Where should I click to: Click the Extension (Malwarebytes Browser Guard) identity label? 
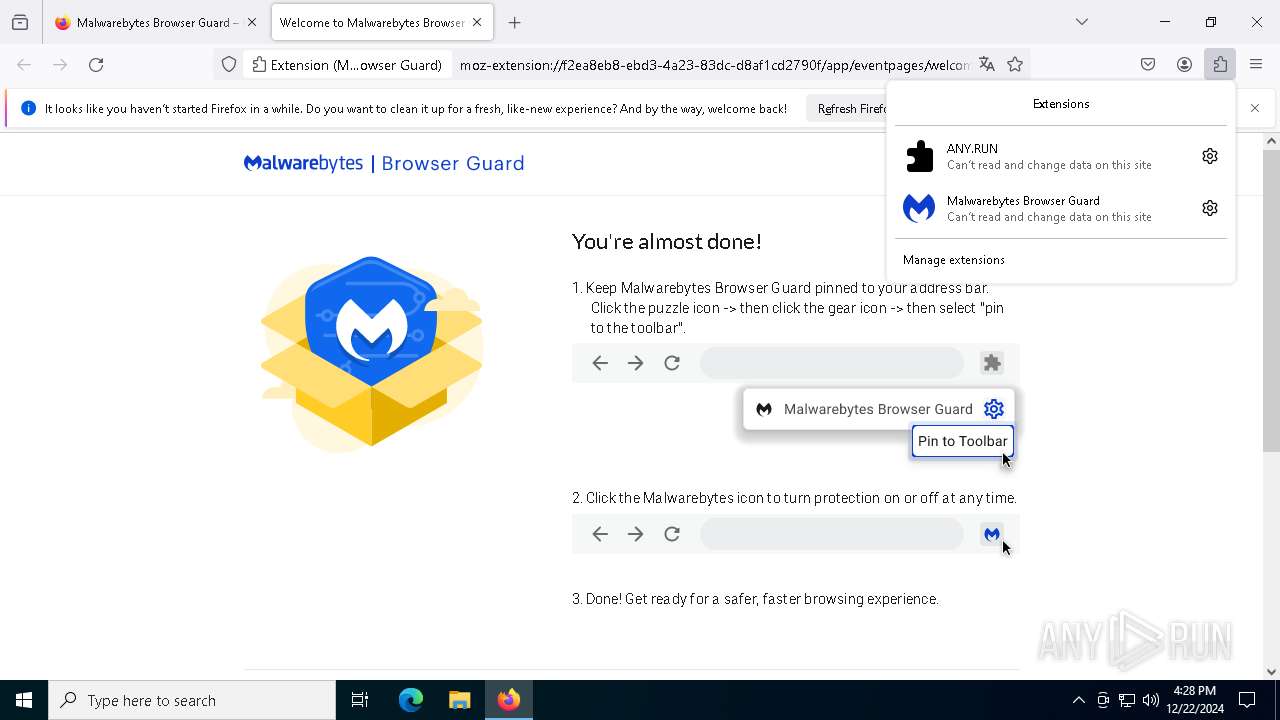pos(347,65)
